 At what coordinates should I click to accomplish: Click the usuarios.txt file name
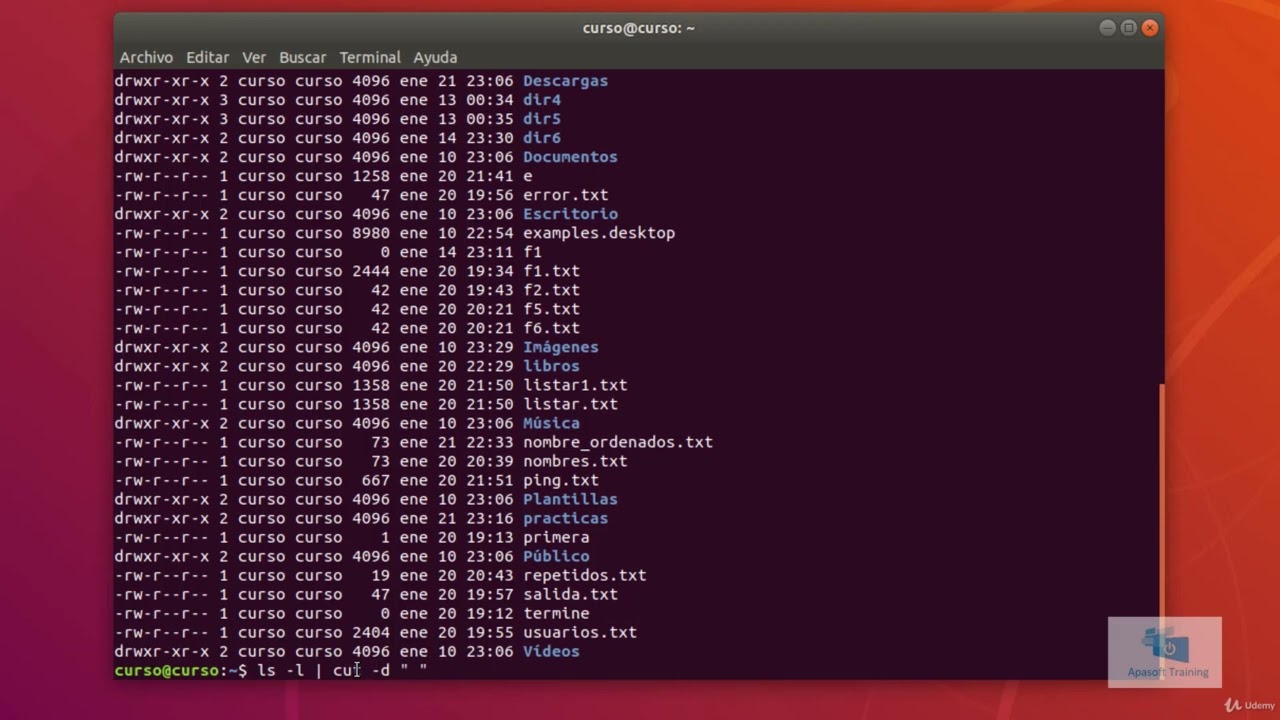pyautogui.click(x=580, y=632)
